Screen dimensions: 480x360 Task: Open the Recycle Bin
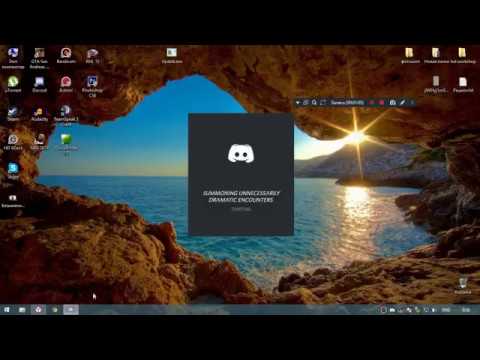463,286
